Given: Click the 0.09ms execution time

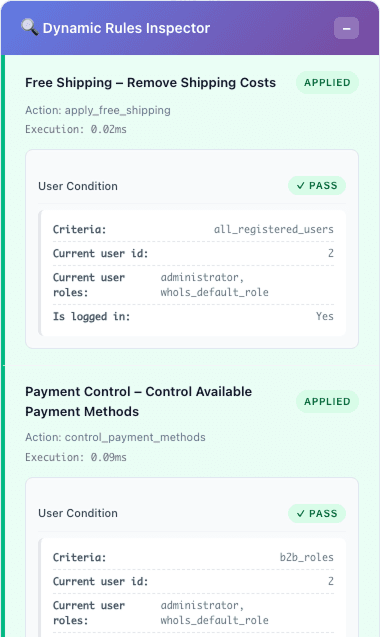Looking at the screenshot, I should 109,457.
